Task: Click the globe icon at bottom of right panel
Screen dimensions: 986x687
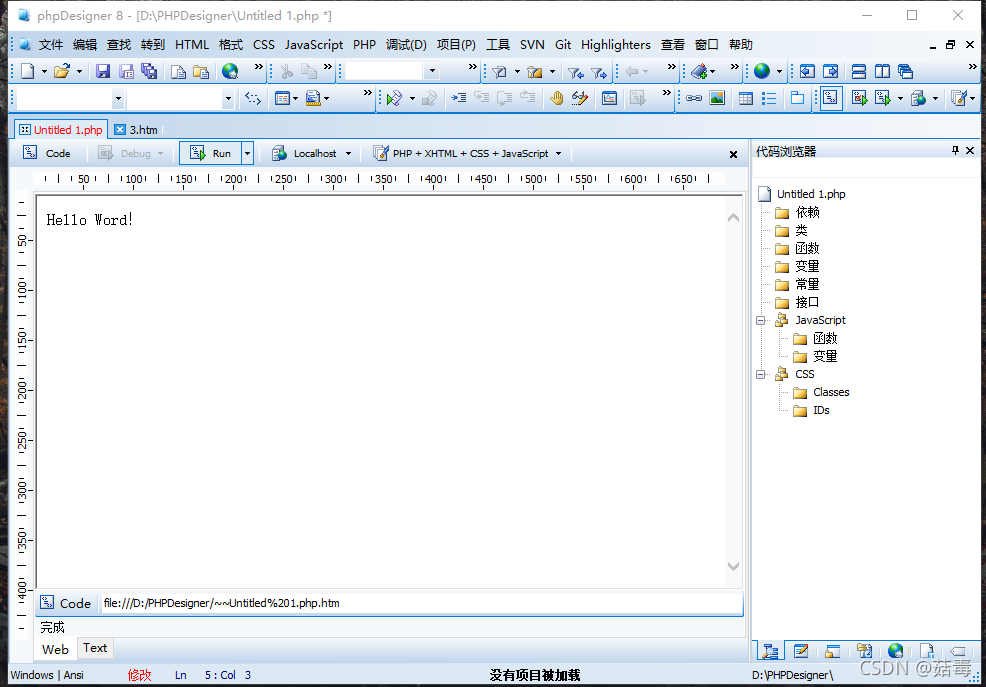Action: [895, 651]
